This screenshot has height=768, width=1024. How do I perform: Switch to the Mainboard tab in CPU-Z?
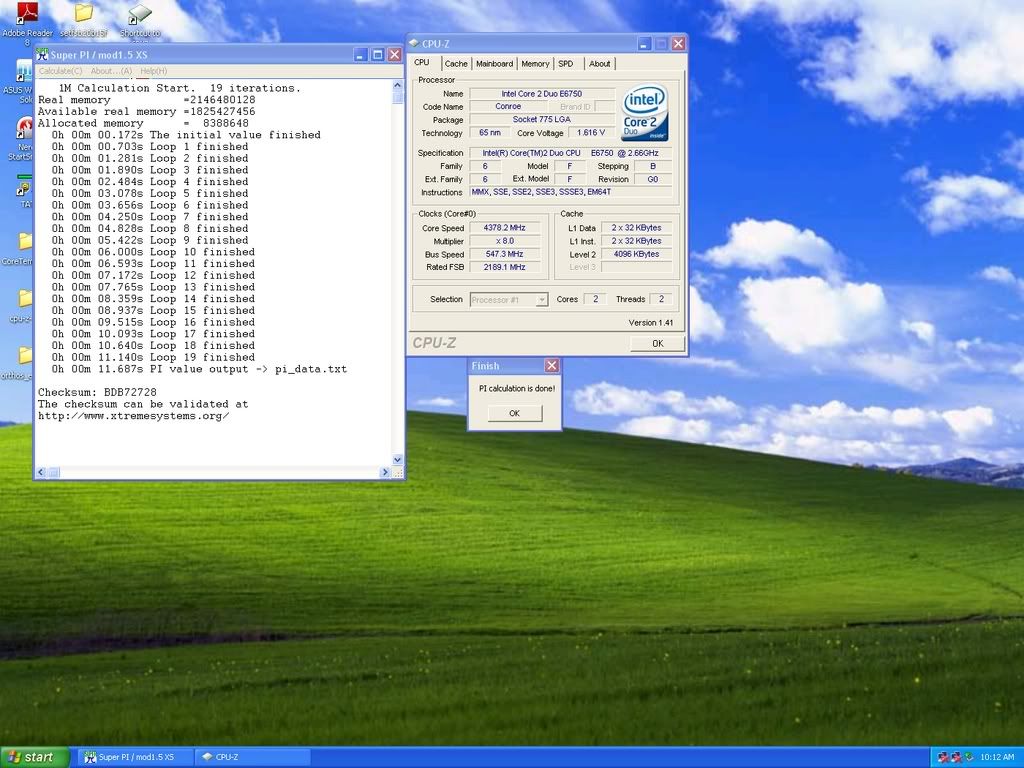[x=494, y=64]
